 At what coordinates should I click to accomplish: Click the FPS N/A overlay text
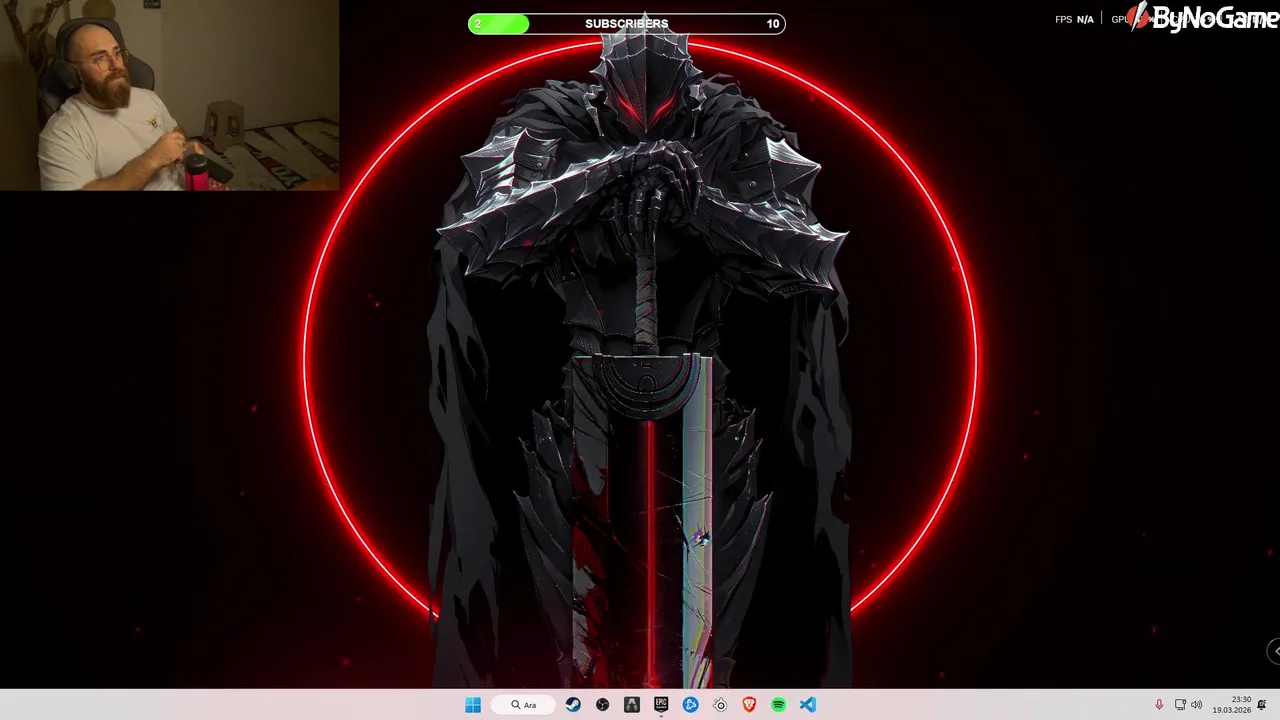pos(1074,20)
